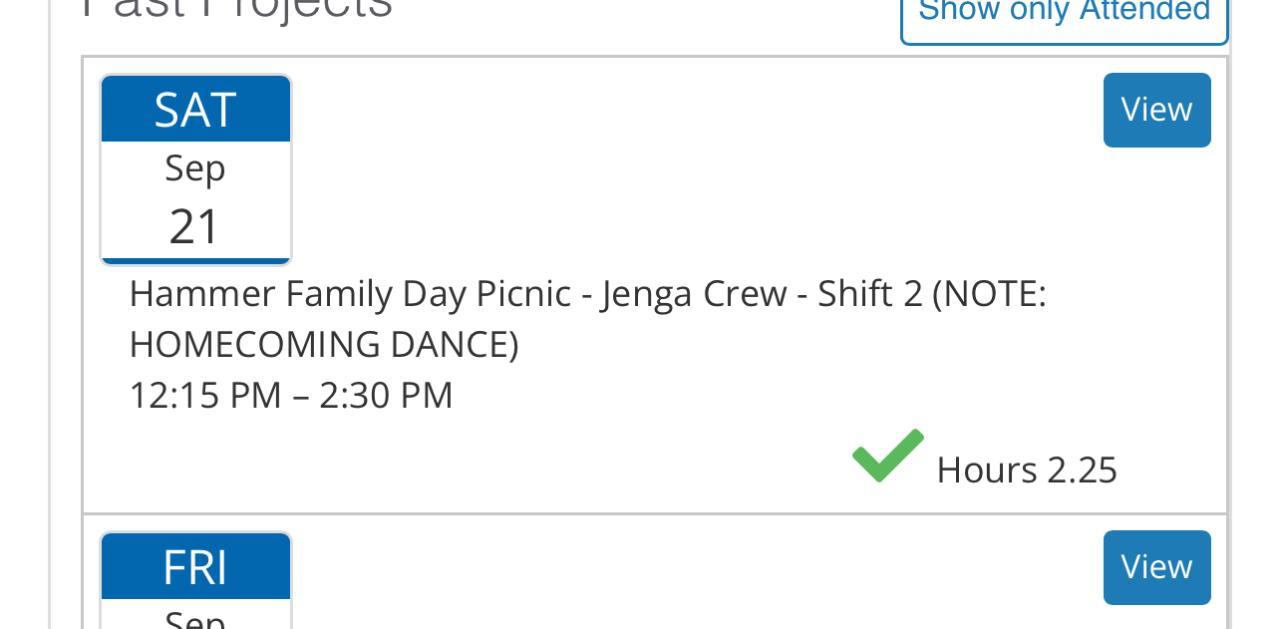Click the Past Projects heading
Image resolution: width=1280 pixels, height=629 pixels.
point(236,8)
